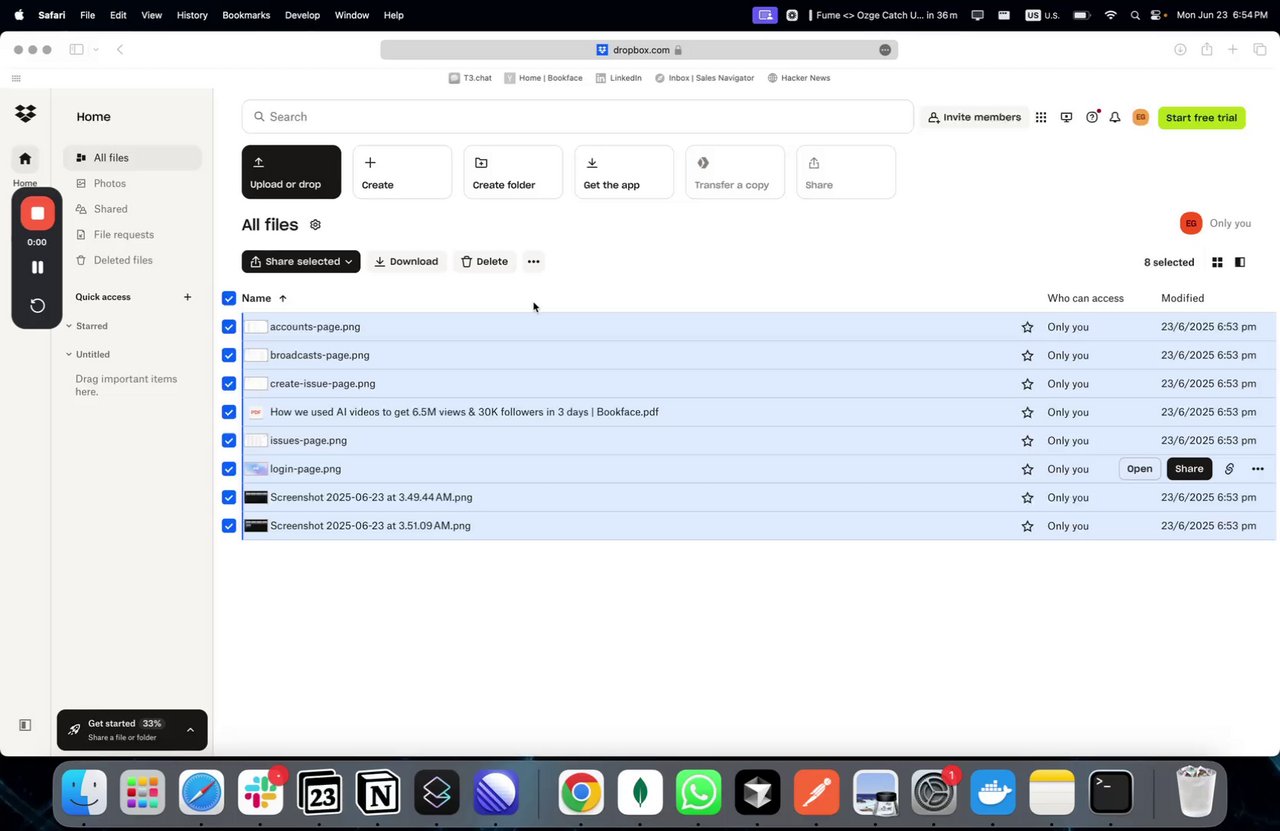Image resolution: width=1280 pixels, height=831 pixels.
Task: Download the selected files
Action: (407, 262)
